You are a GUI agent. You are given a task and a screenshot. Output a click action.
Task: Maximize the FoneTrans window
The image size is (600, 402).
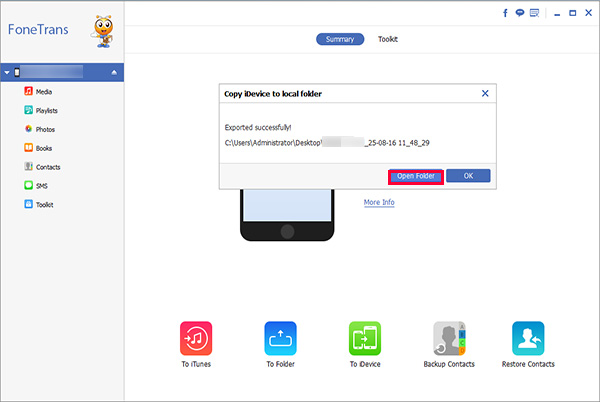pos(572,13)
